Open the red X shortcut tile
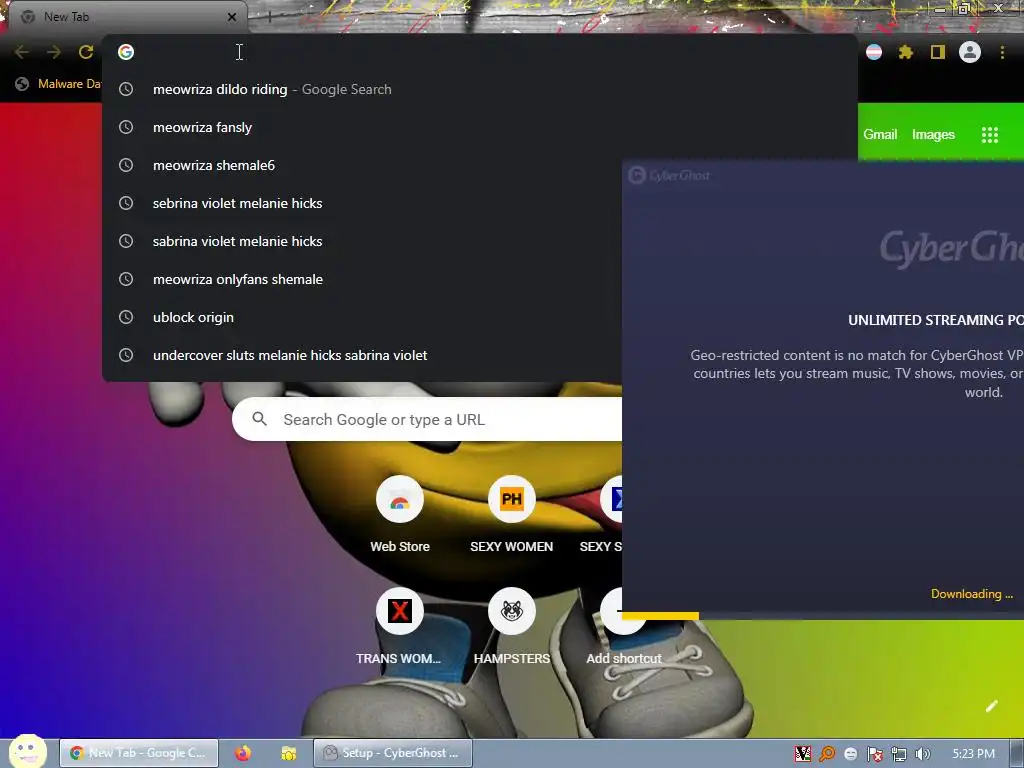Viewport: 1024px width, 768px height. pos(400,611)
